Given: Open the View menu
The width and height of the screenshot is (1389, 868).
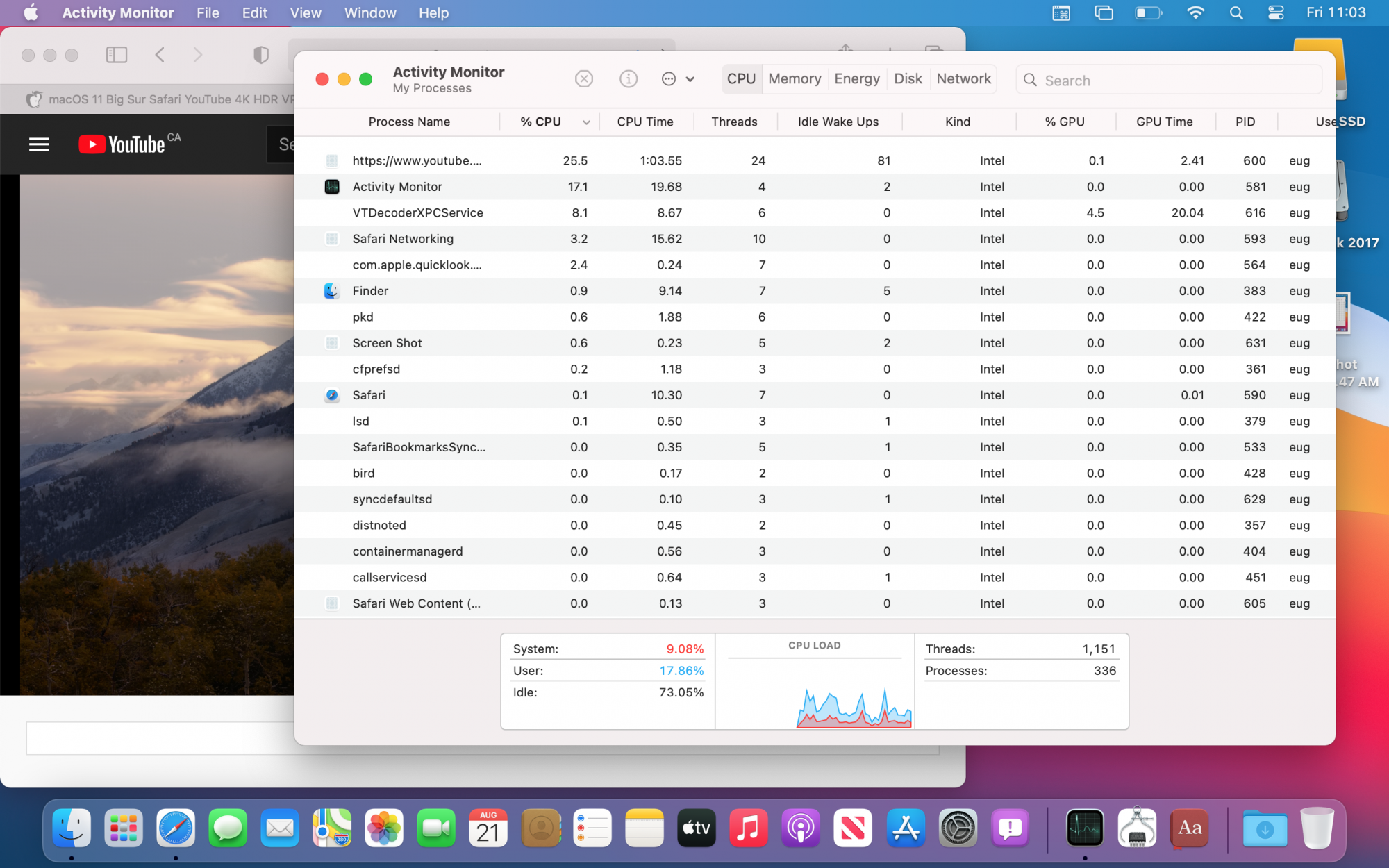Looking at the screenshot, I should [x=306, y=12].
